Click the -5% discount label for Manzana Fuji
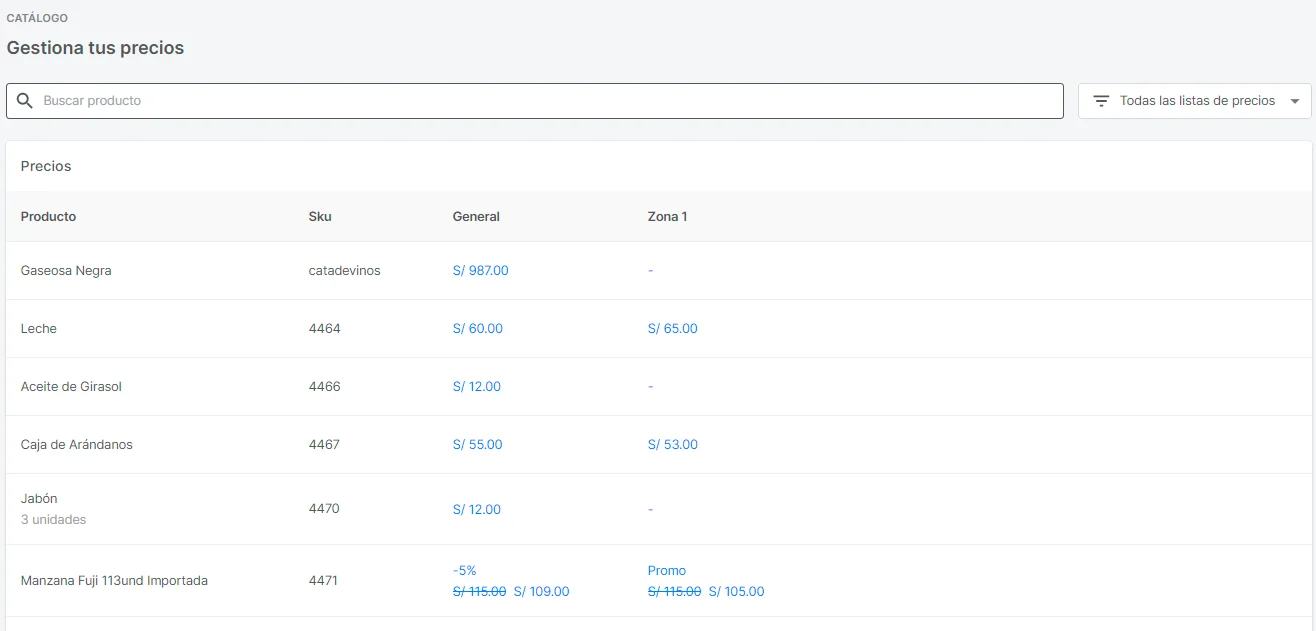This screenshot has height=631, width=1316. point(465,570)
